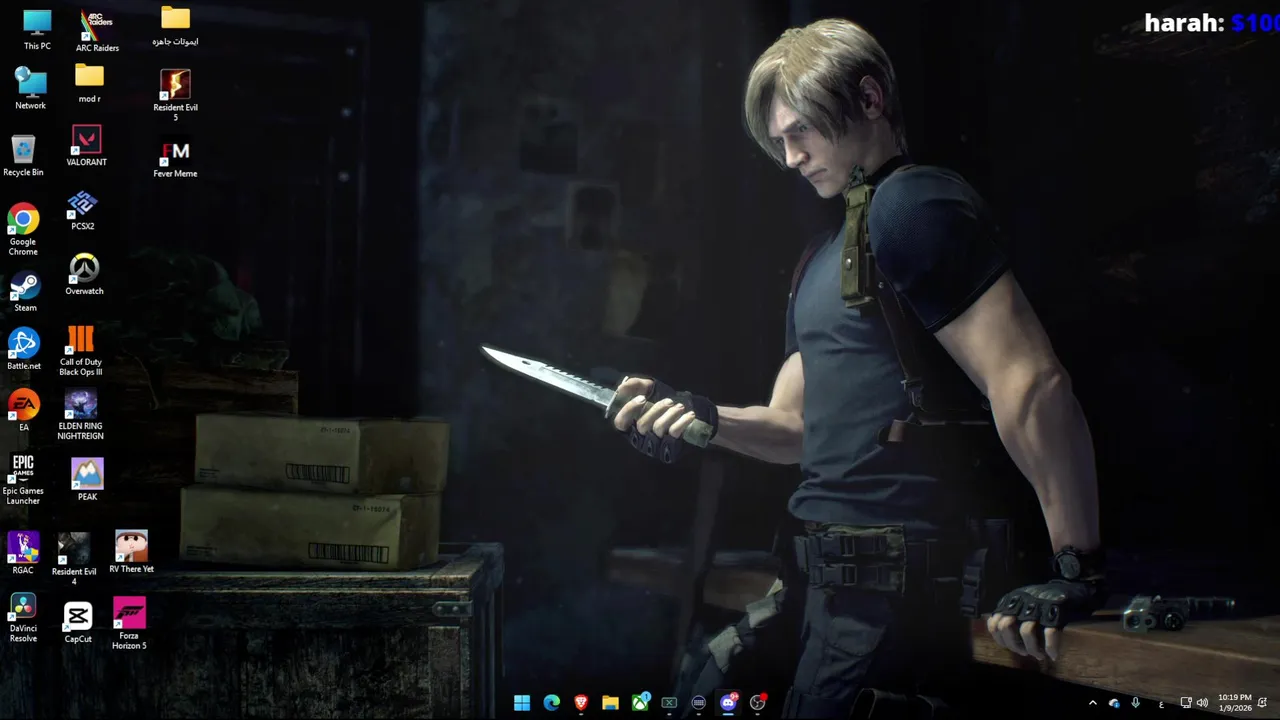The width and height of the screenshot is (1280, 720).
Task: Open the EA app icon
Action: pos(24,411)
